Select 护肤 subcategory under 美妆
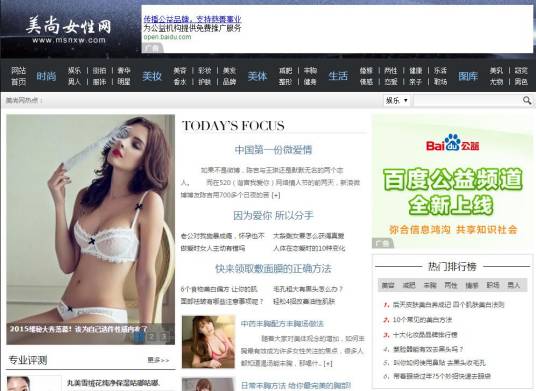 tap(204, 82)
